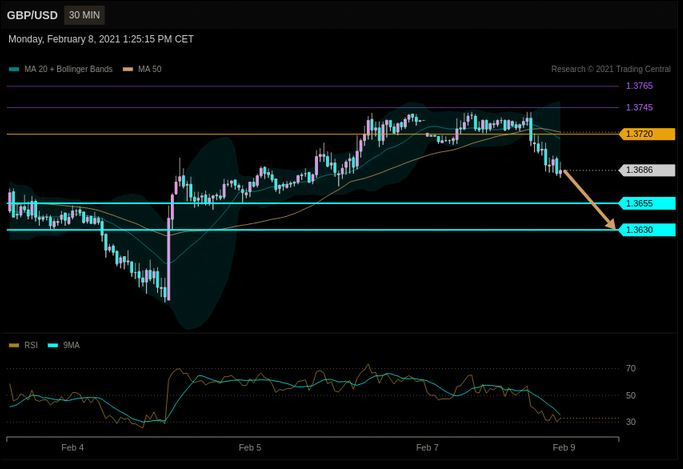The height and width of the screenshot is (469, 683).
Task: Click the cyan 1.3630 support price tag
Action: click(x=647, y=230)
